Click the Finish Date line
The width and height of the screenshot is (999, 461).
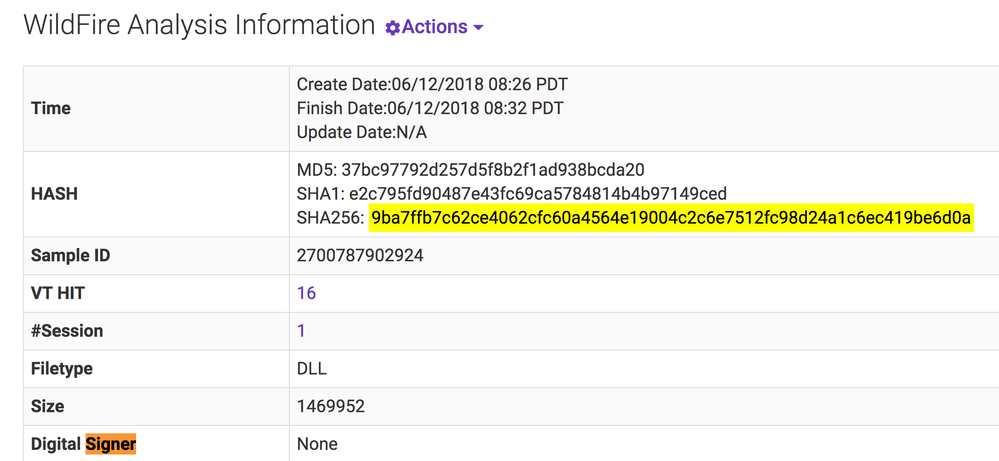point(430,108)
